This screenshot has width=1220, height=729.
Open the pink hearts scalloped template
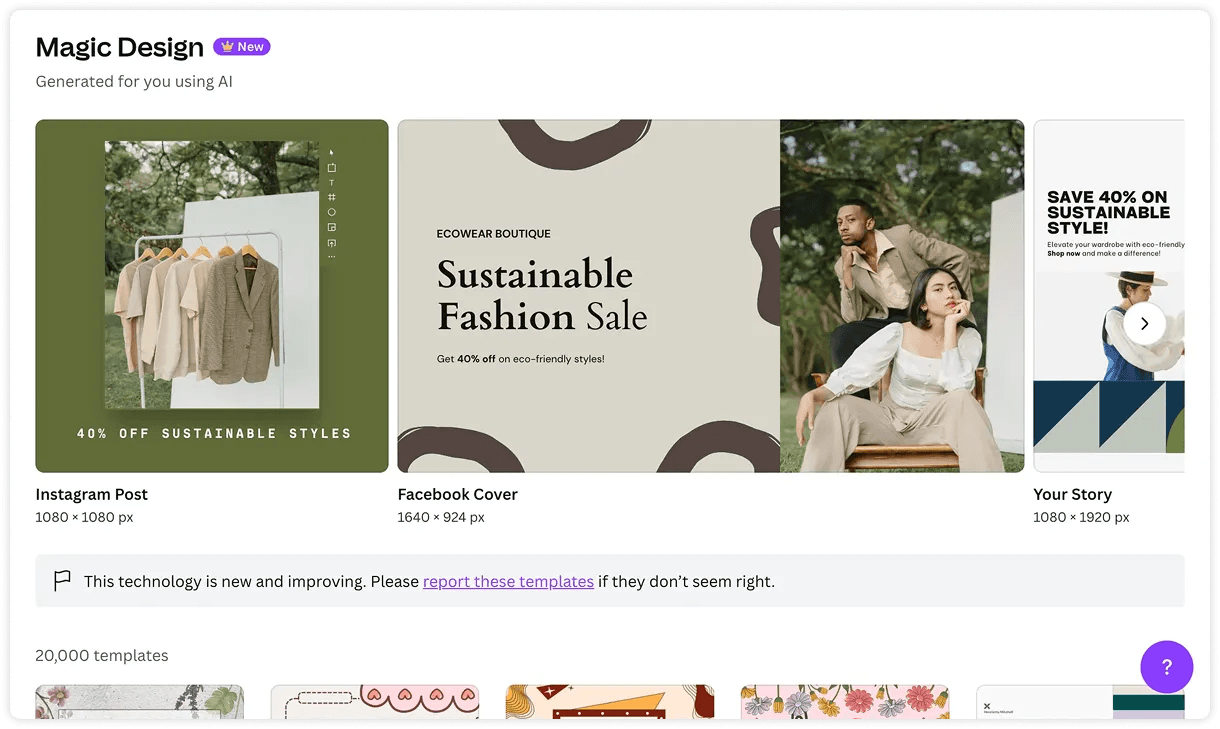[375, 702]
